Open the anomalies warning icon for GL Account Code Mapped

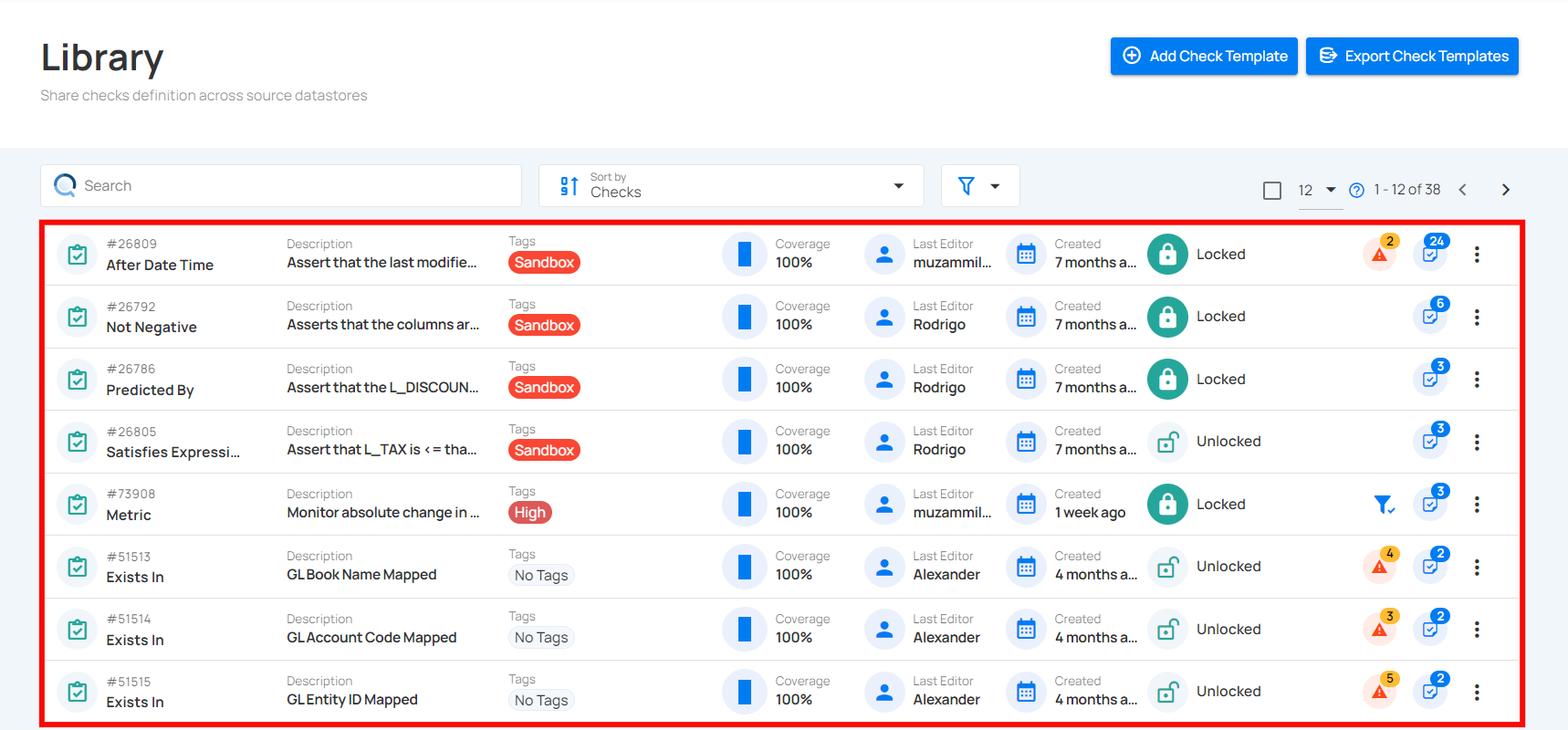coord(1380,630)
